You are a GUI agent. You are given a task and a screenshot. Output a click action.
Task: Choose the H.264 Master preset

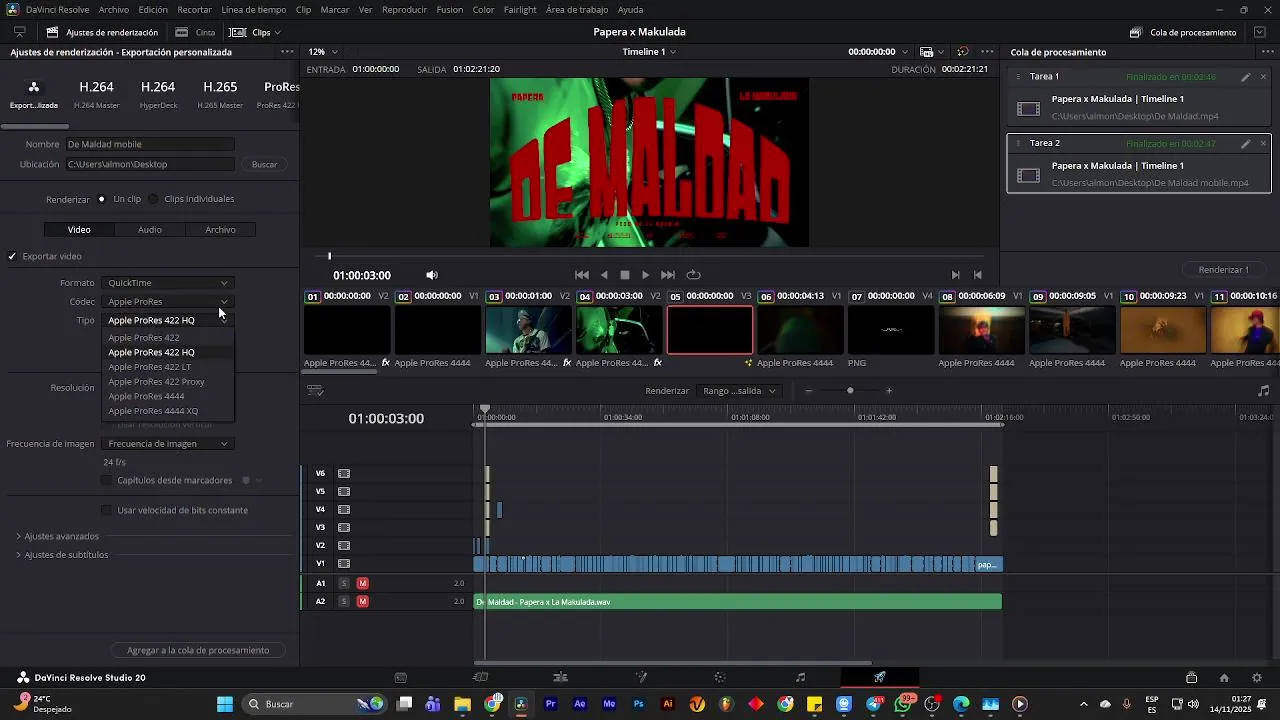[96, 93]
